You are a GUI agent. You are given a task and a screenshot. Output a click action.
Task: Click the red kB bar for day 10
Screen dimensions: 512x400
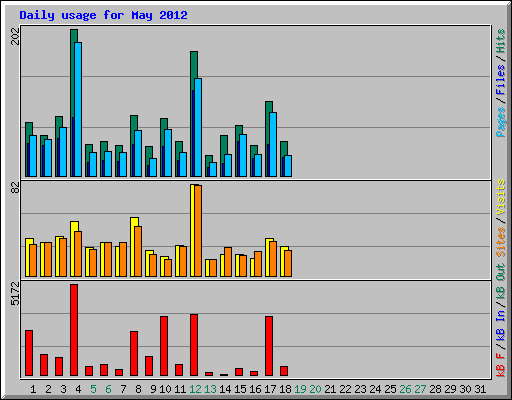164,346
